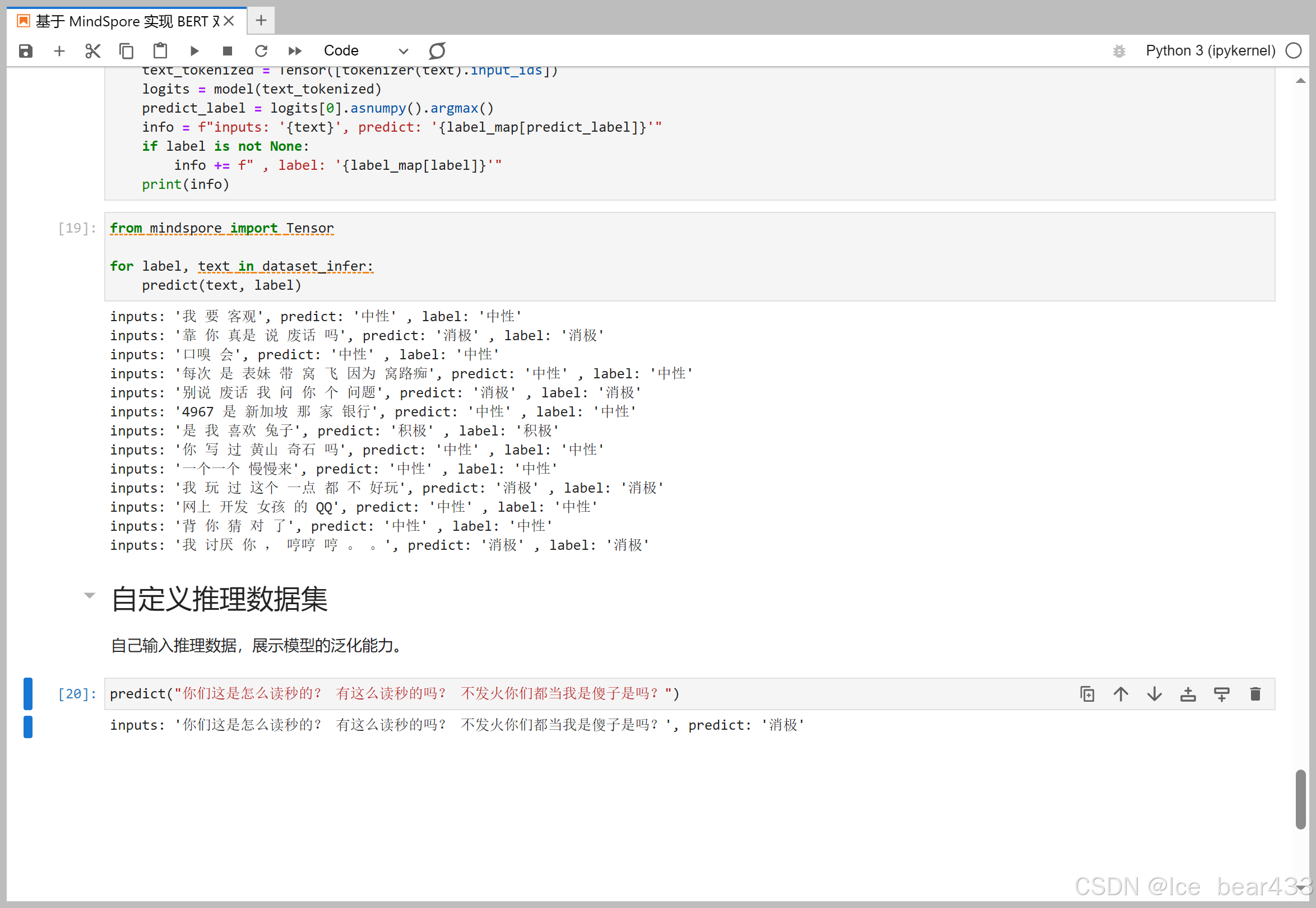Cut the selected cell with the scissors icon
Screen dimensions: 1316x908
click(92, 51)
